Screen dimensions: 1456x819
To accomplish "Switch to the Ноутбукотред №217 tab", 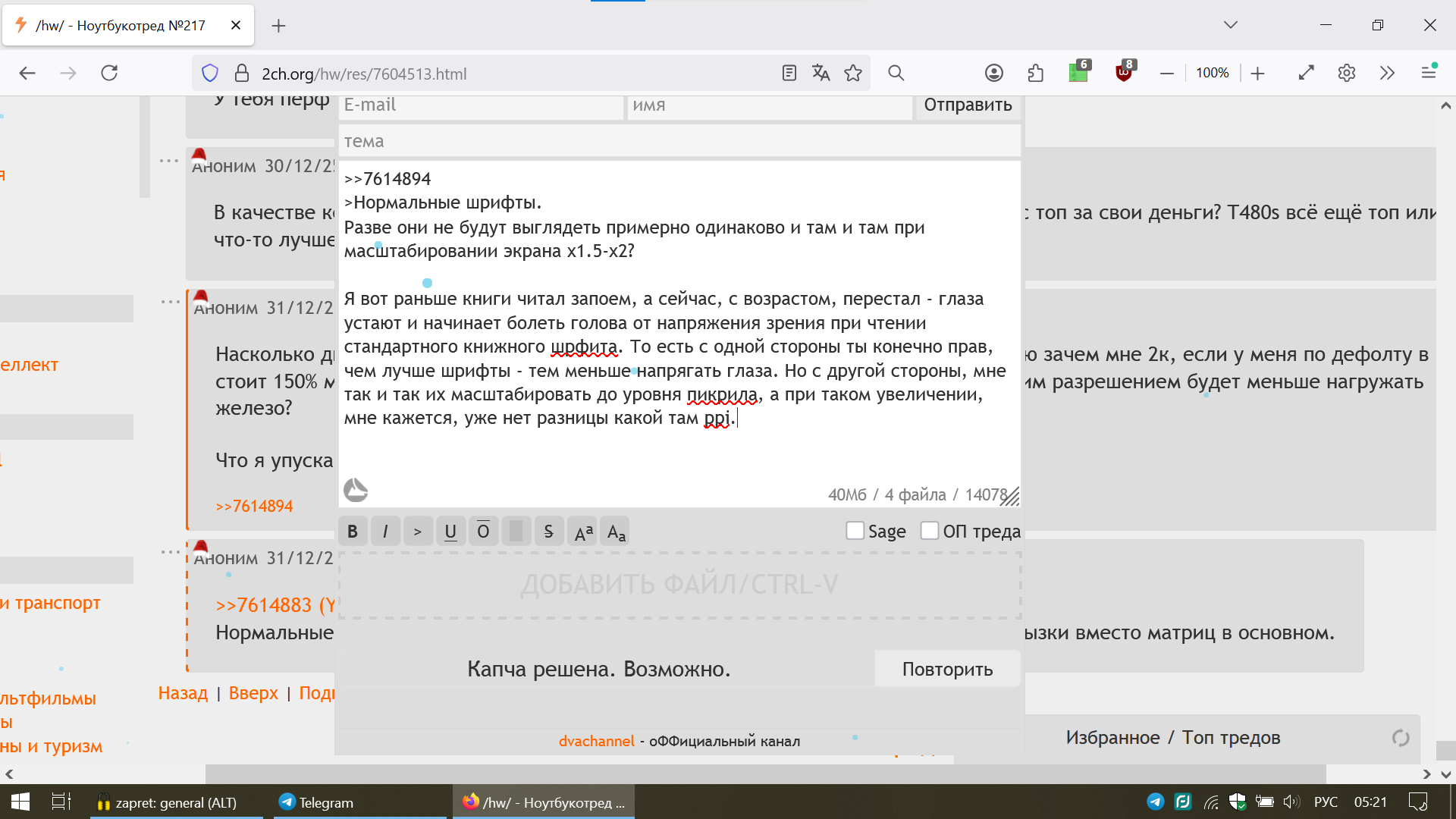I will (x=121, y=26).
